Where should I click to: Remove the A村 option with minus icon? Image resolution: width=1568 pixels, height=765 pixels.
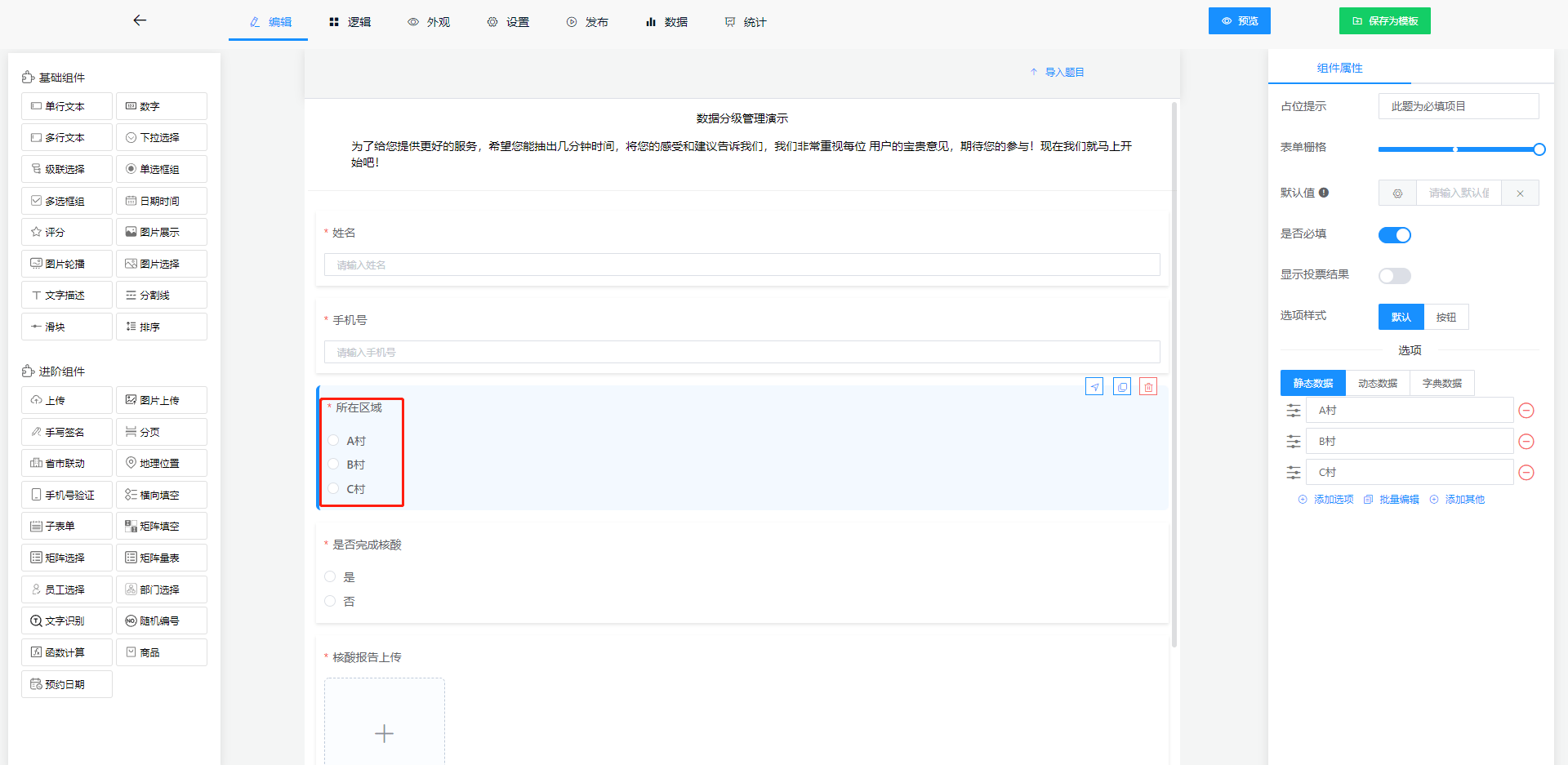click(1526, 411)
